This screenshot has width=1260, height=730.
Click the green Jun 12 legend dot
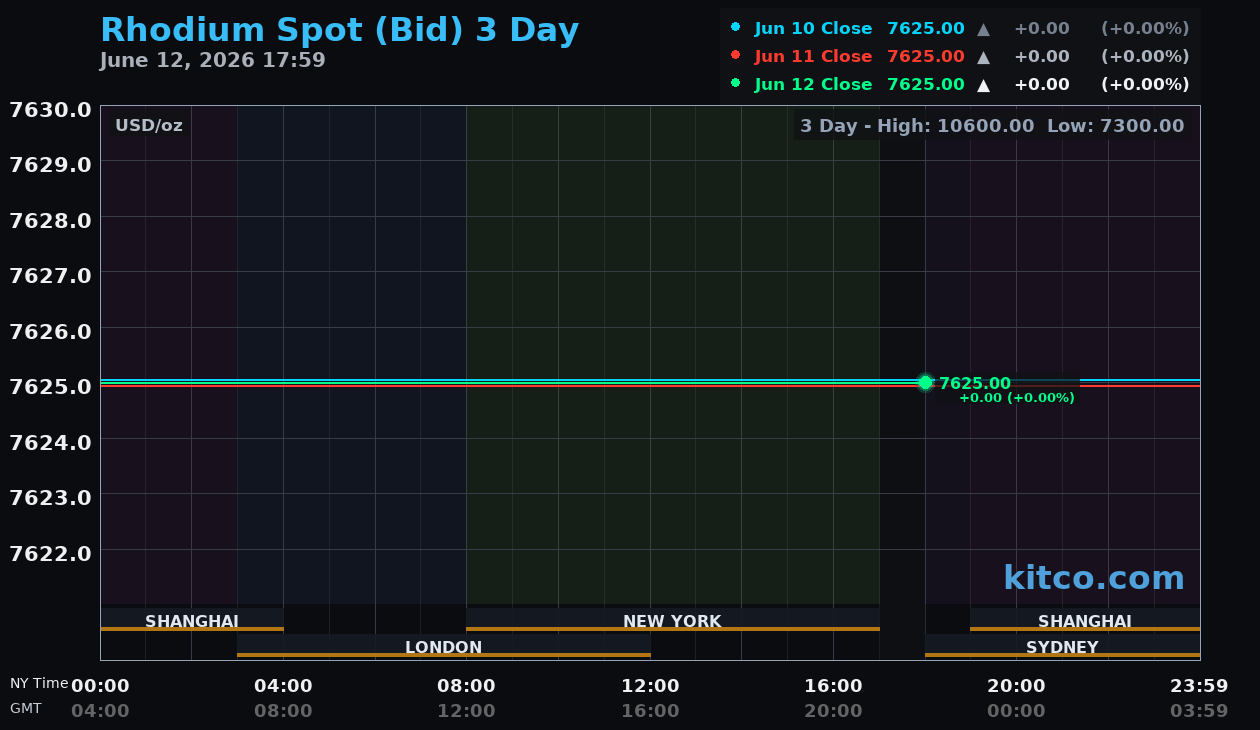coord(736,83)
